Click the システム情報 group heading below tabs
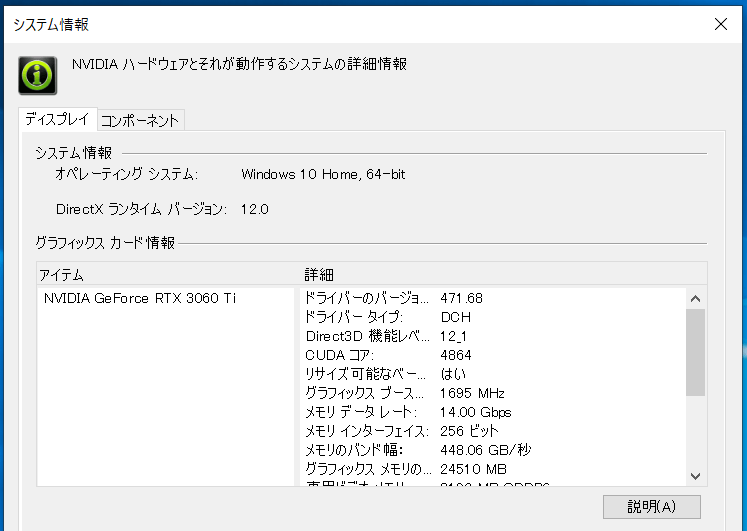The height and width of the screenshot is (531, 747). 73,153
